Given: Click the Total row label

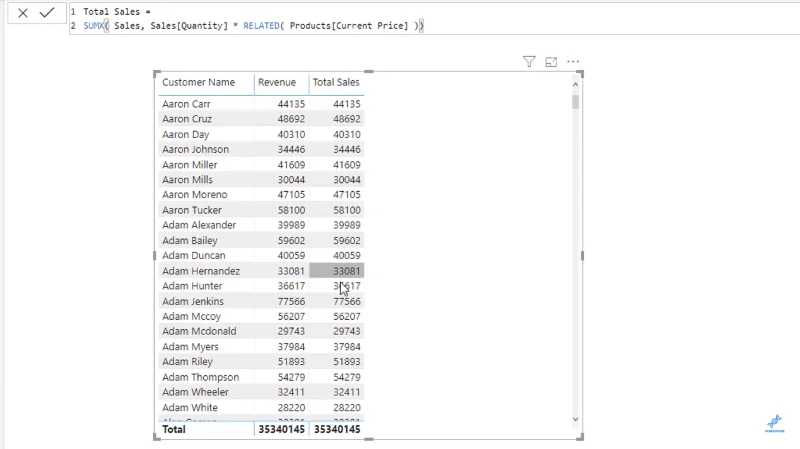Looking at the screenshot, I should 173,429.
